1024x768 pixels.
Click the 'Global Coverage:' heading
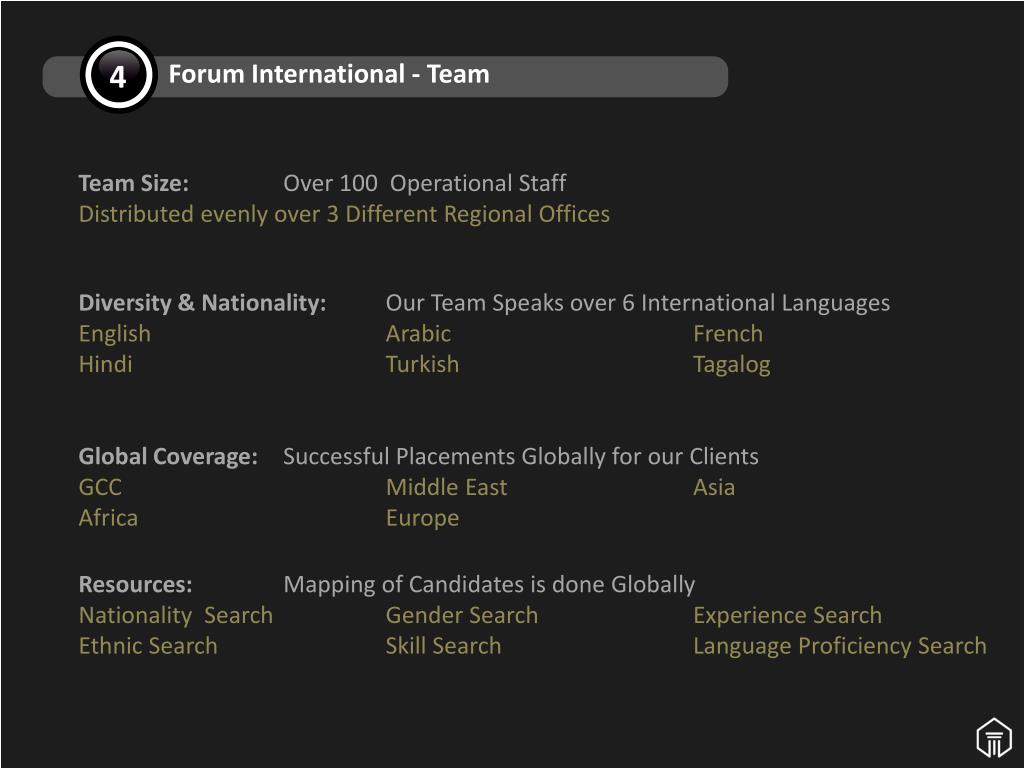point(168,456)
